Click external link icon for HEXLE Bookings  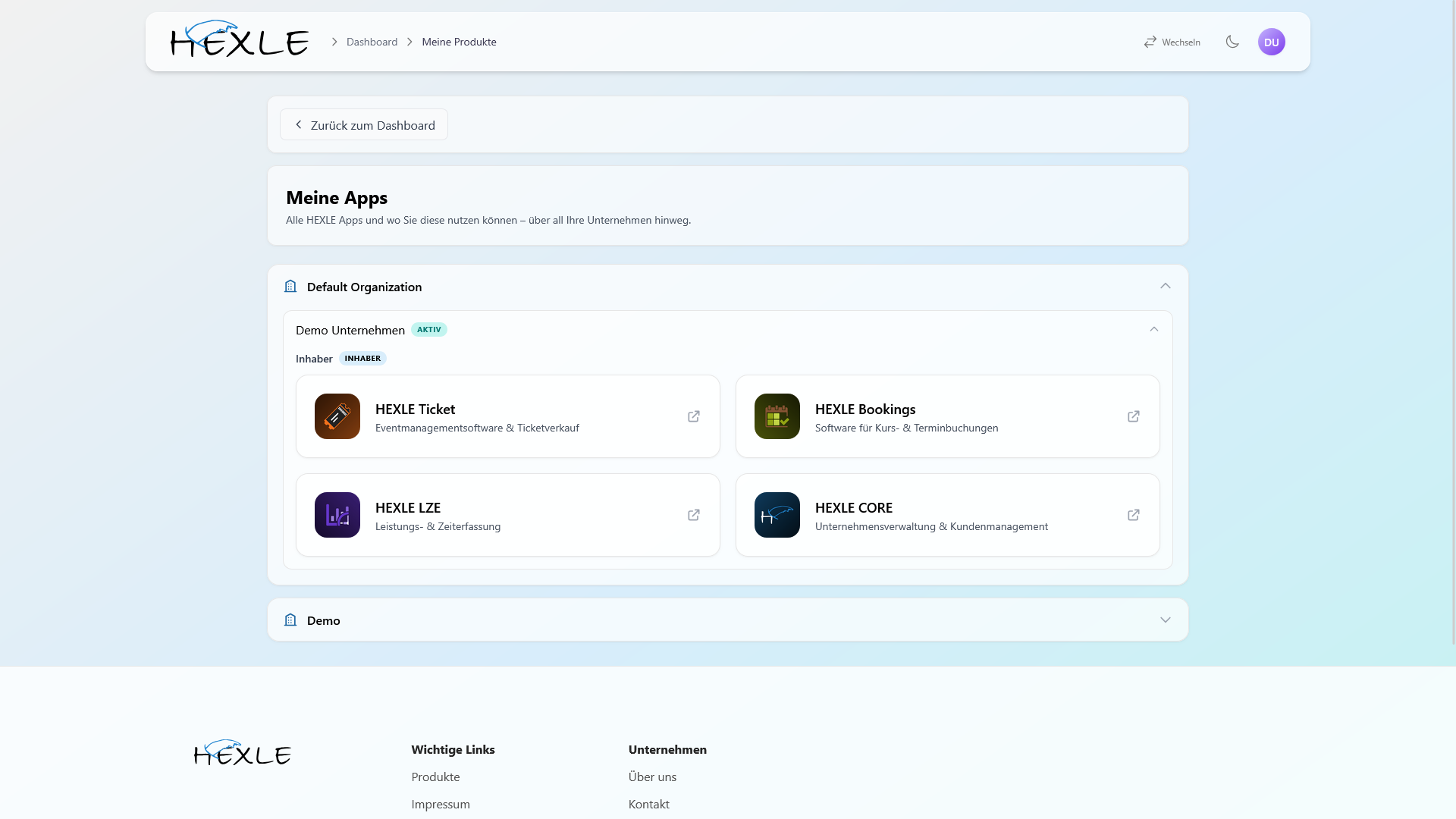coord(1134,416)
